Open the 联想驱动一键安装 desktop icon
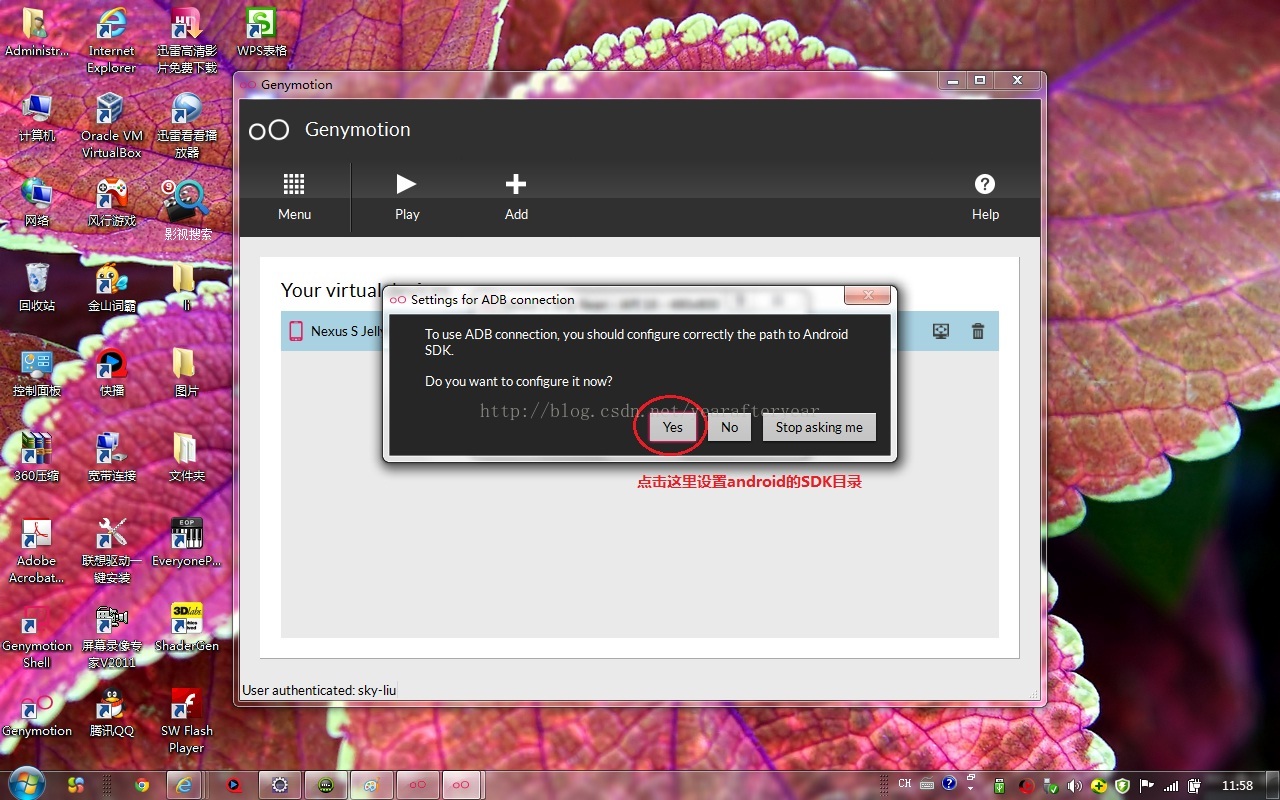This screenshot has height=800, width=1280. tap(111, 551)
